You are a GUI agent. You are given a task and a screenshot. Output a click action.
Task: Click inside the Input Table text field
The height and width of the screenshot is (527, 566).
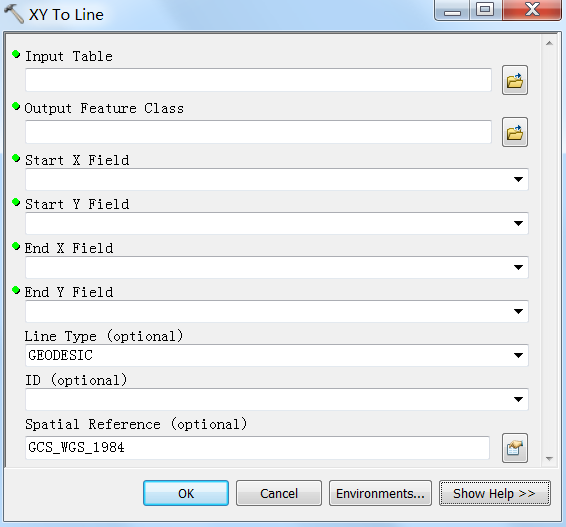(x=258, y=80)
